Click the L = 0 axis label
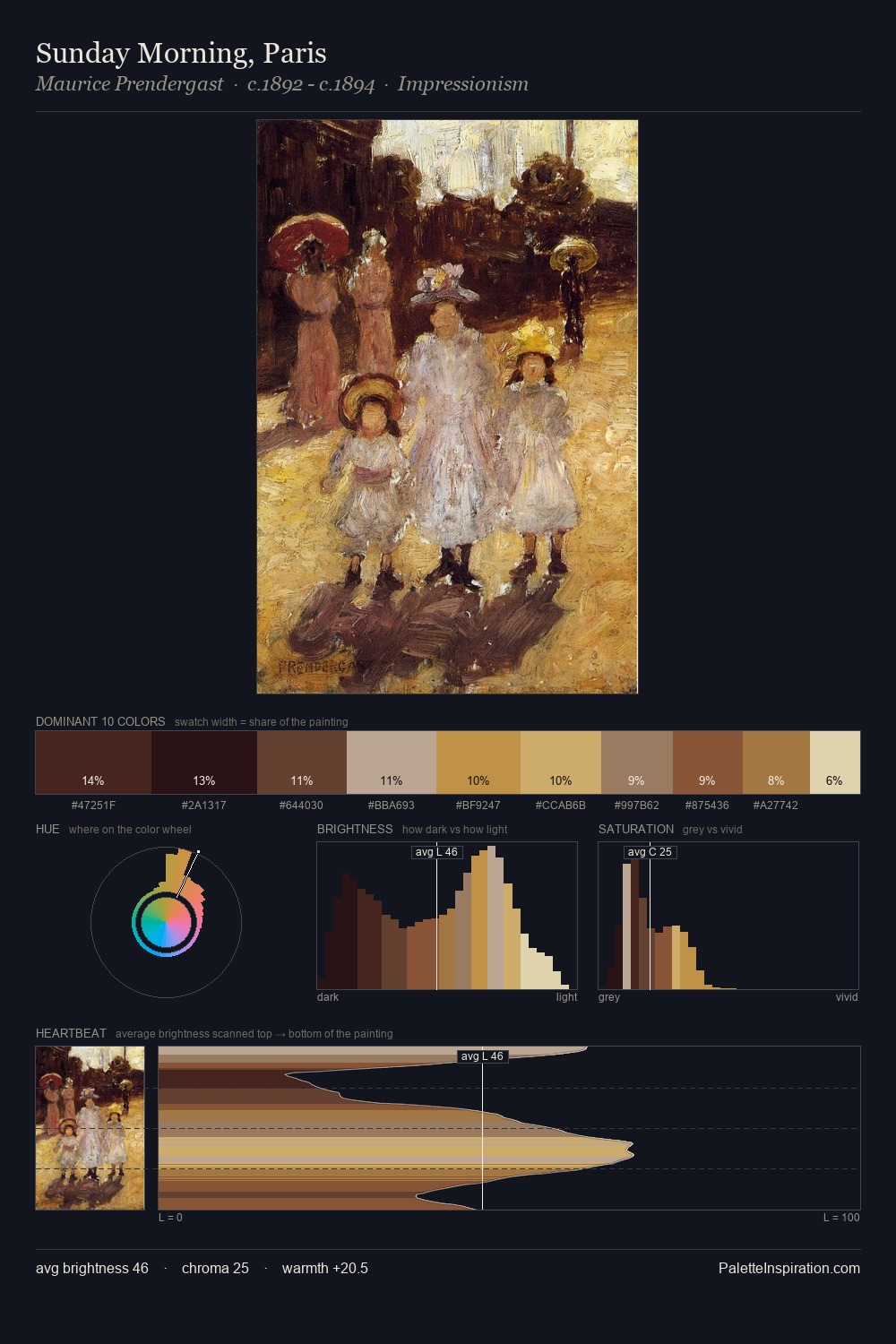The width and height of the screenshot is (896, 1344). 170,1218
